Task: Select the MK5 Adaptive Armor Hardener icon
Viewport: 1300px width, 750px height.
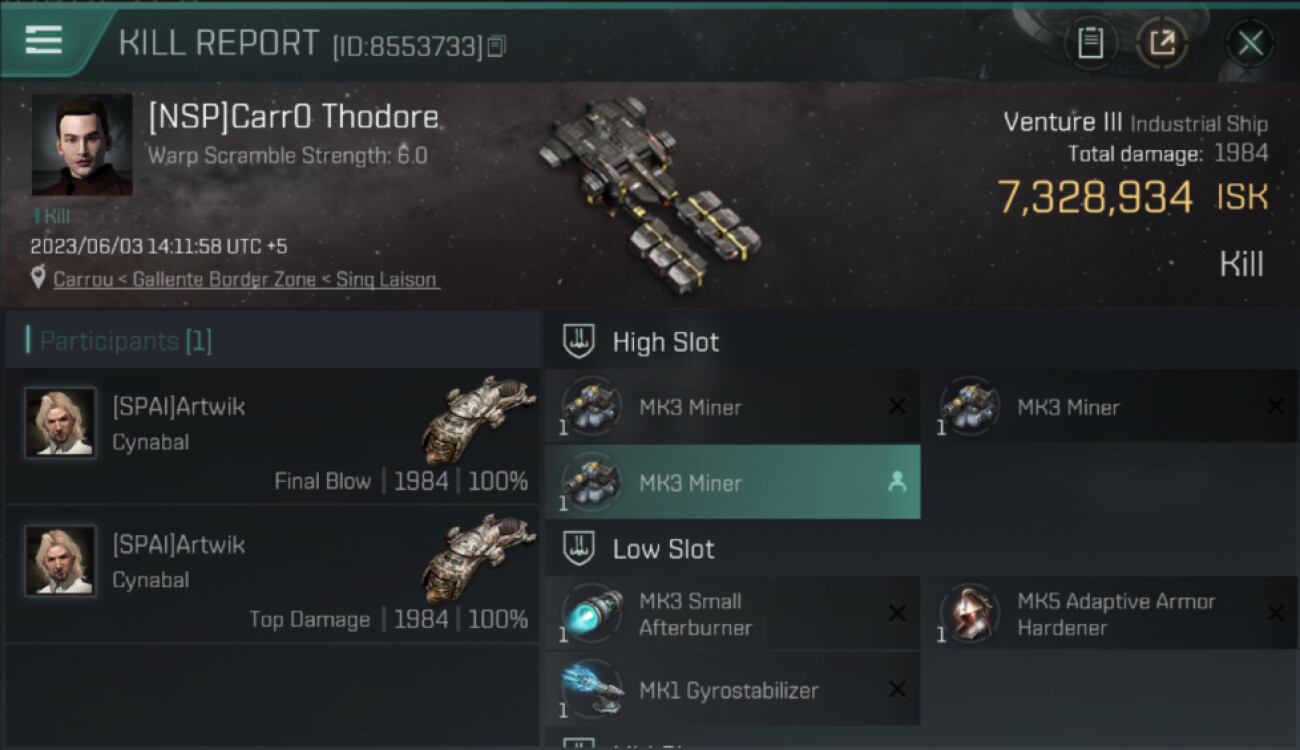Action: click(x=970, y=614)
